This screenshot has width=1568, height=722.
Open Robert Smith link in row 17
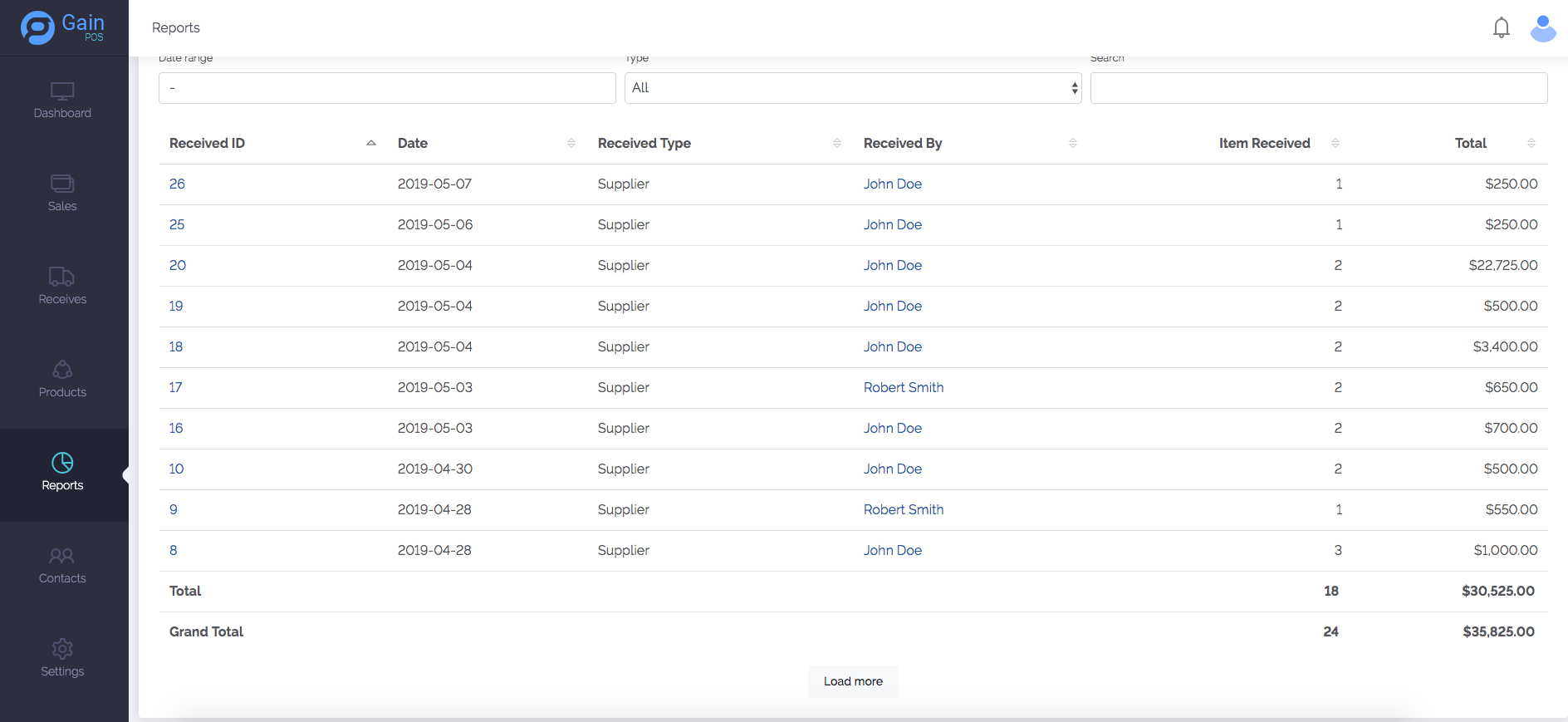pyautogui.click(x=904, y=387)
